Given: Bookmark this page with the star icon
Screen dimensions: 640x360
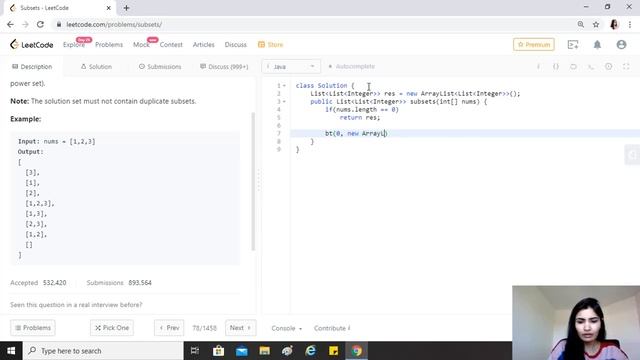Looking at the screenshot, I should tap(596, 24).
